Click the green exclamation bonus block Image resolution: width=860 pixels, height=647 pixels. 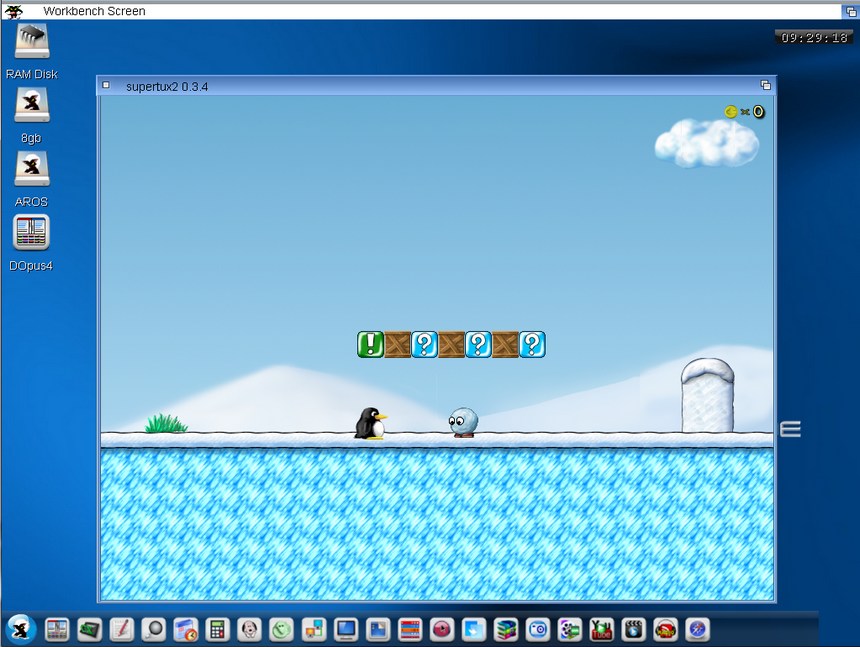pos(371,345)
